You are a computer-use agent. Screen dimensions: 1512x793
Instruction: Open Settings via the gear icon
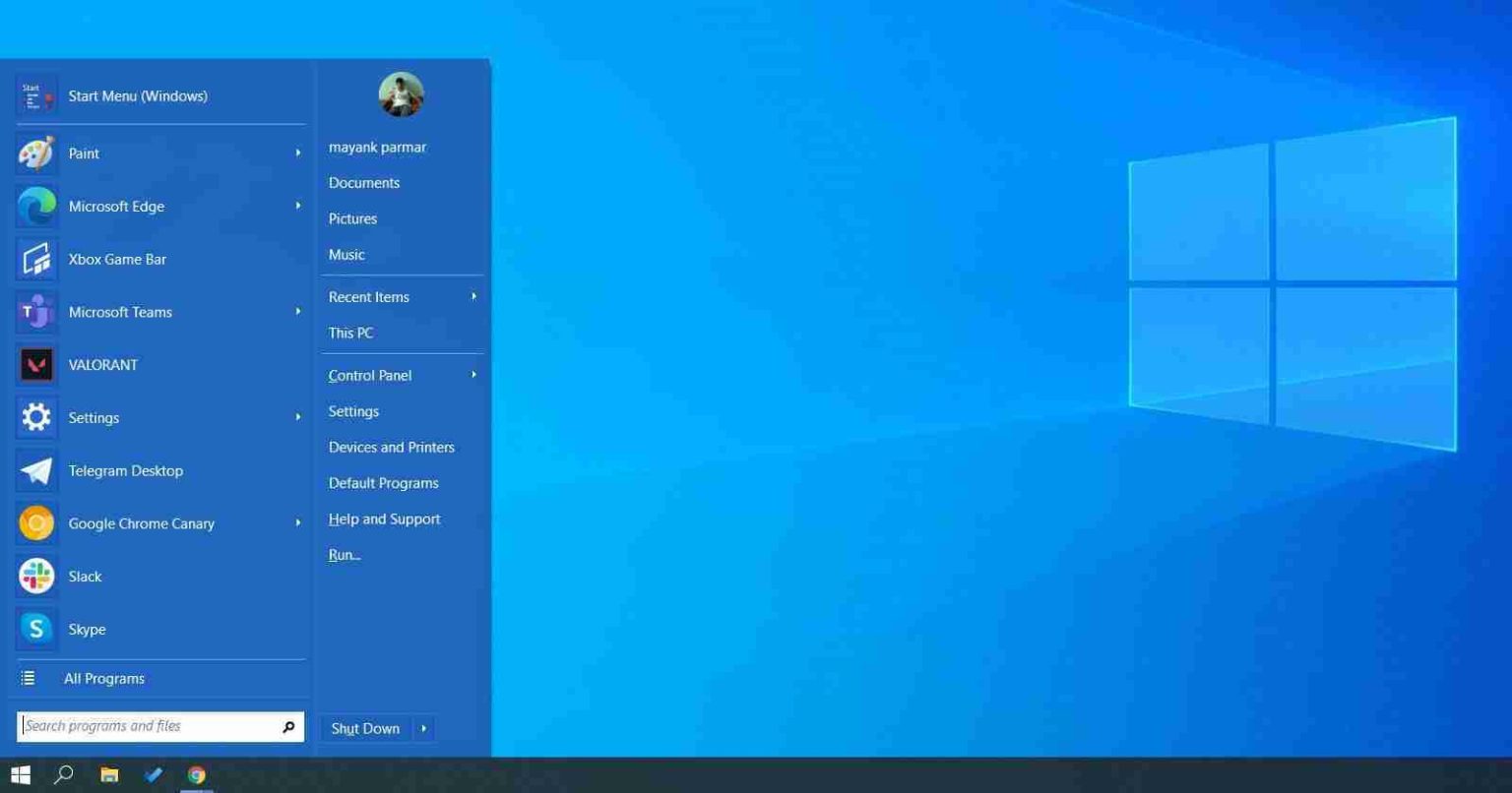tap(94, 417)
